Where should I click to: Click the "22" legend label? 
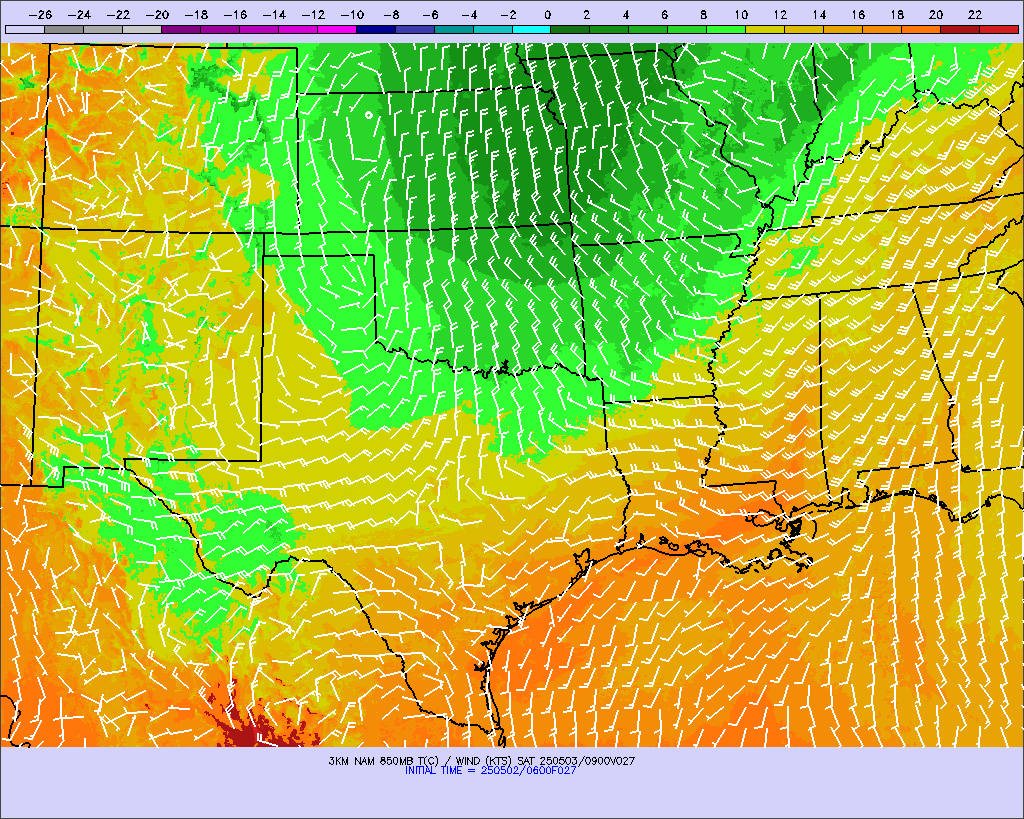tap(975, 14)
